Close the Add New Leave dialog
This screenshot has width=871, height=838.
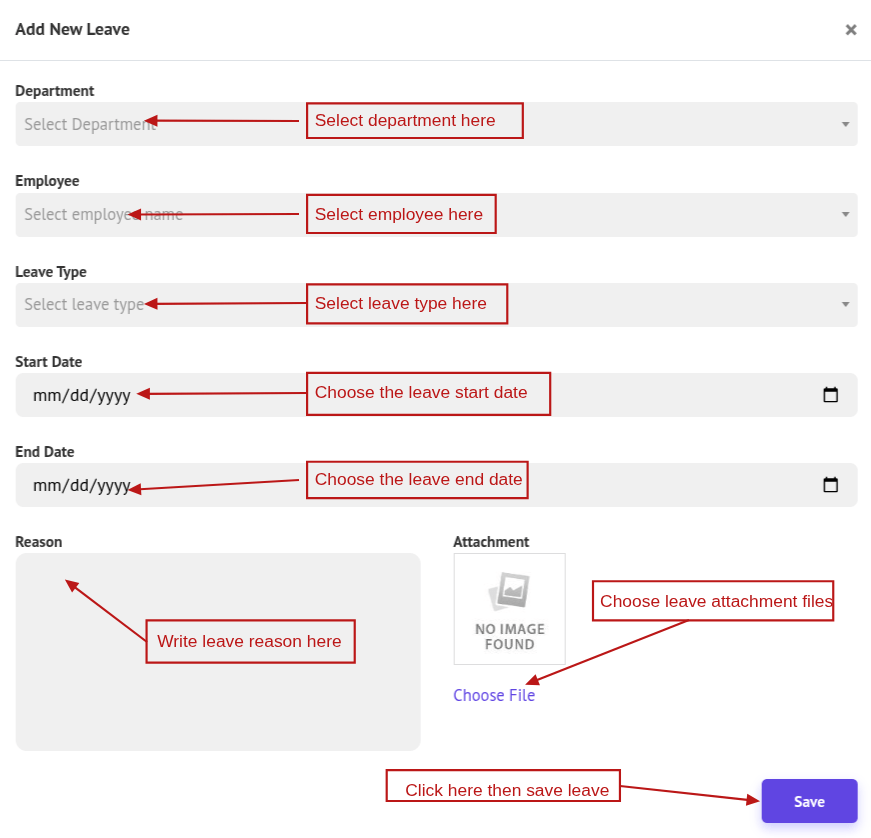(850, 30)
